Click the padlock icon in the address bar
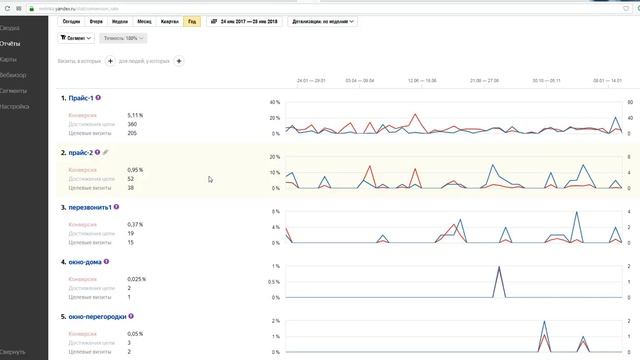 (31, 9)
